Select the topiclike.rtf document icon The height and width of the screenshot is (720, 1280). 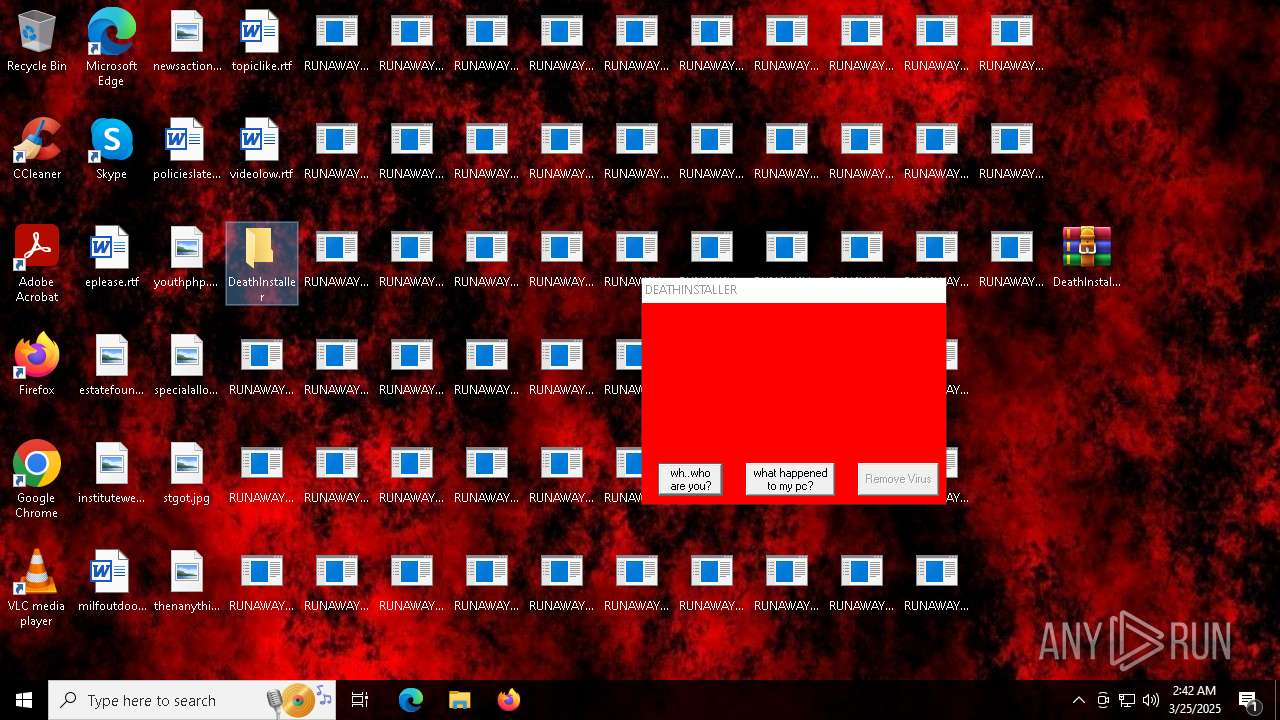coord(261,42)
